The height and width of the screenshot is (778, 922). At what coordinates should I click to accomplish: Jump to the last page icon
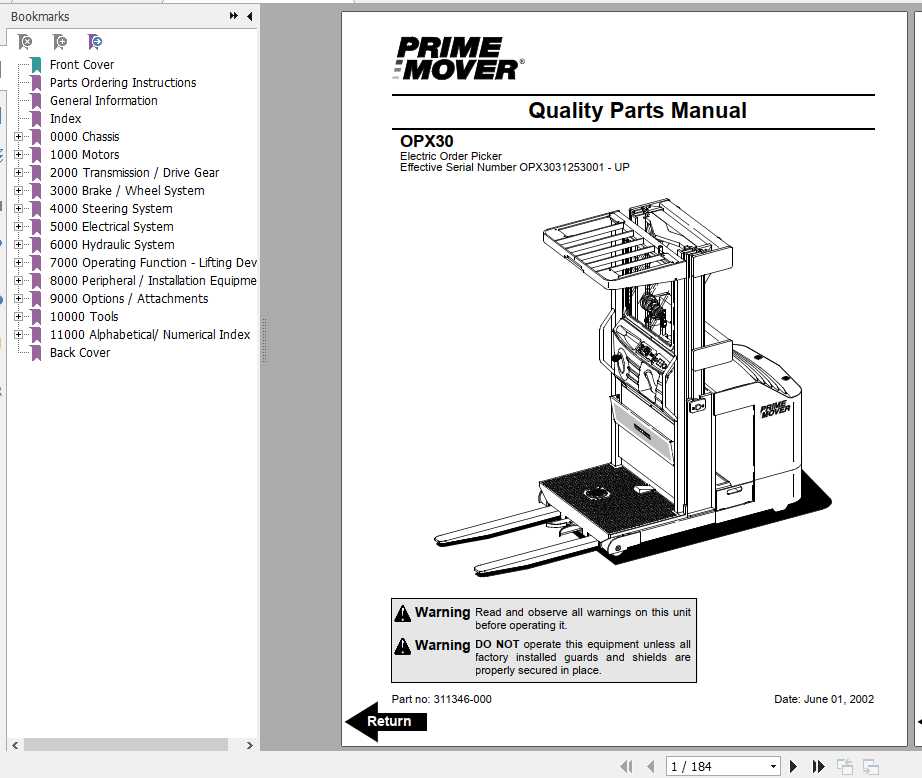click(818, 763)
